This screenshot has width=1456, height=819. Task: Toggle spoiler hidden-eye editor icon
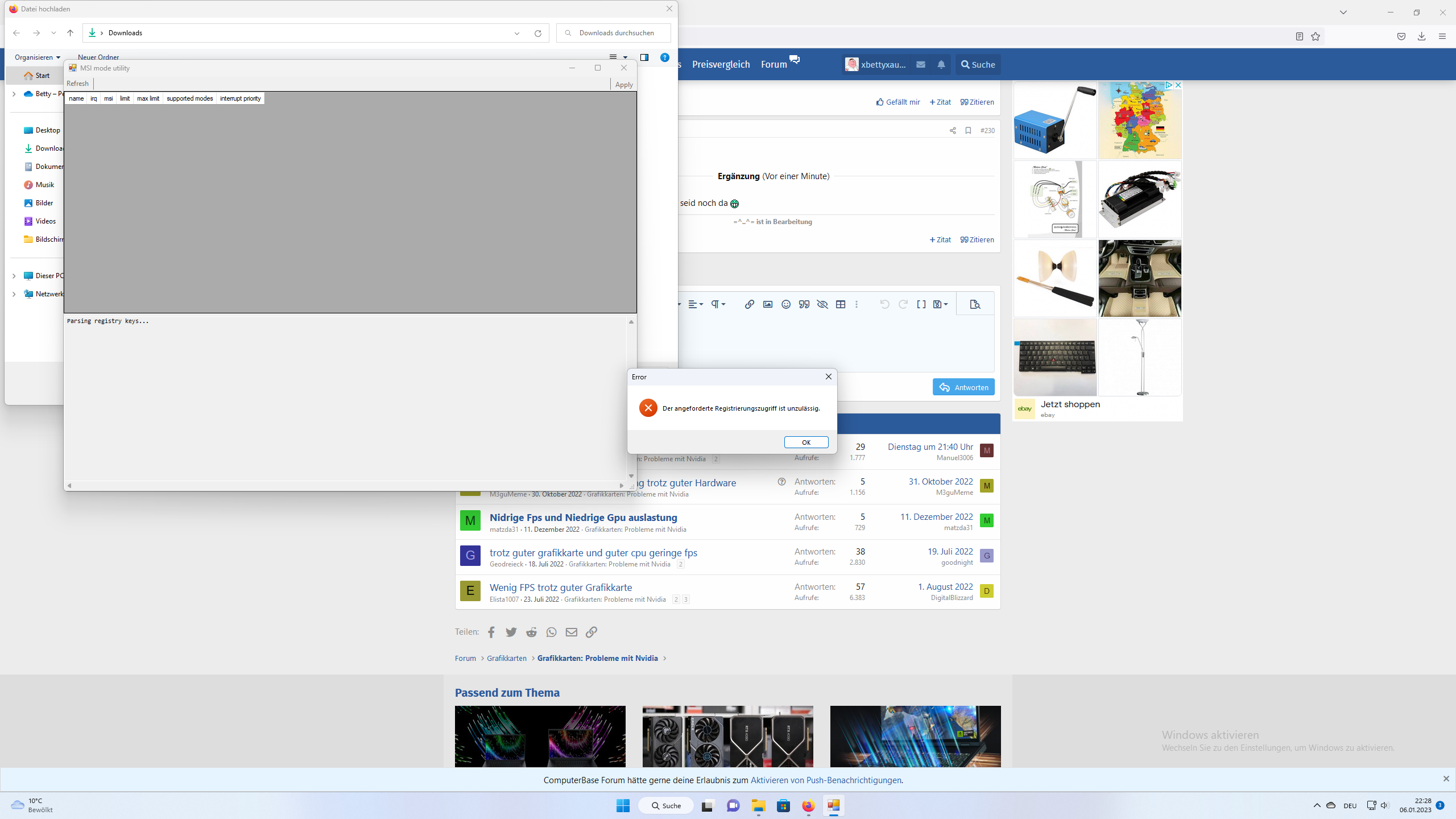click(822, 304)
